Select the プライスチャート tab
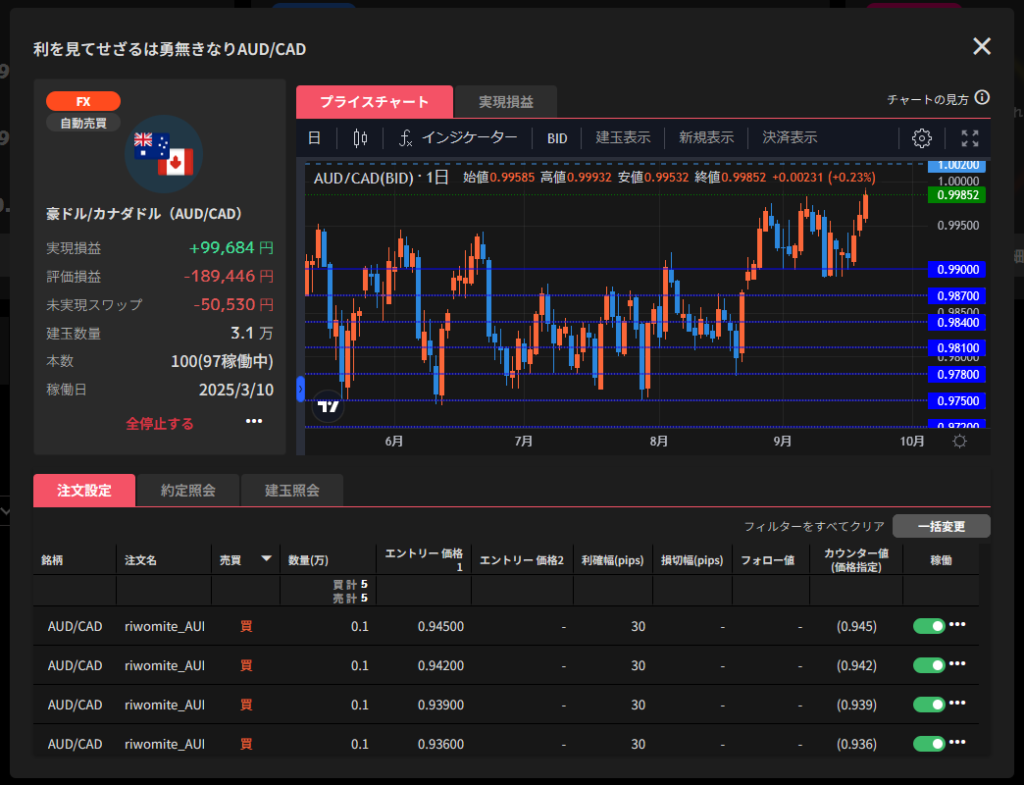Image resolution: width=1024 pixels, height=785 pixels. click(x=374, y=102)
